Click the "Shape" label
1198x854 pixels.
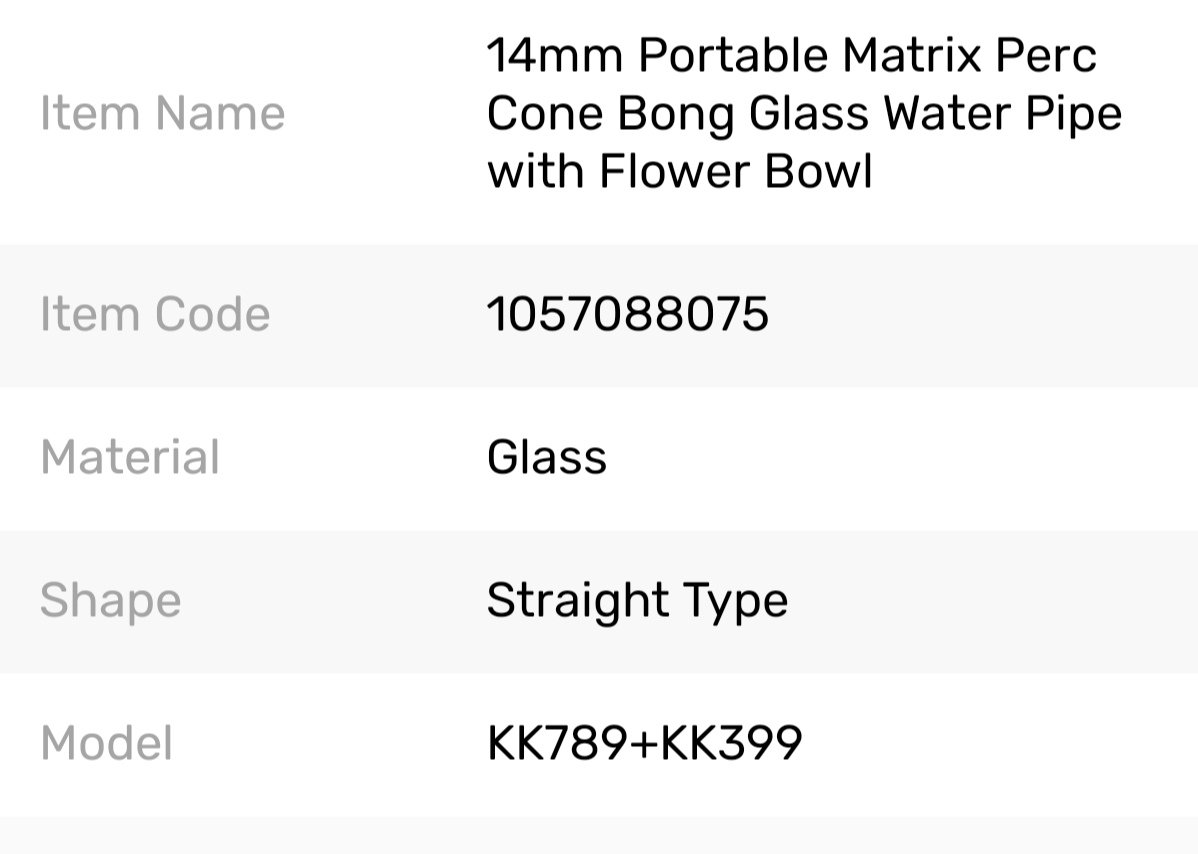coord(110,601)
